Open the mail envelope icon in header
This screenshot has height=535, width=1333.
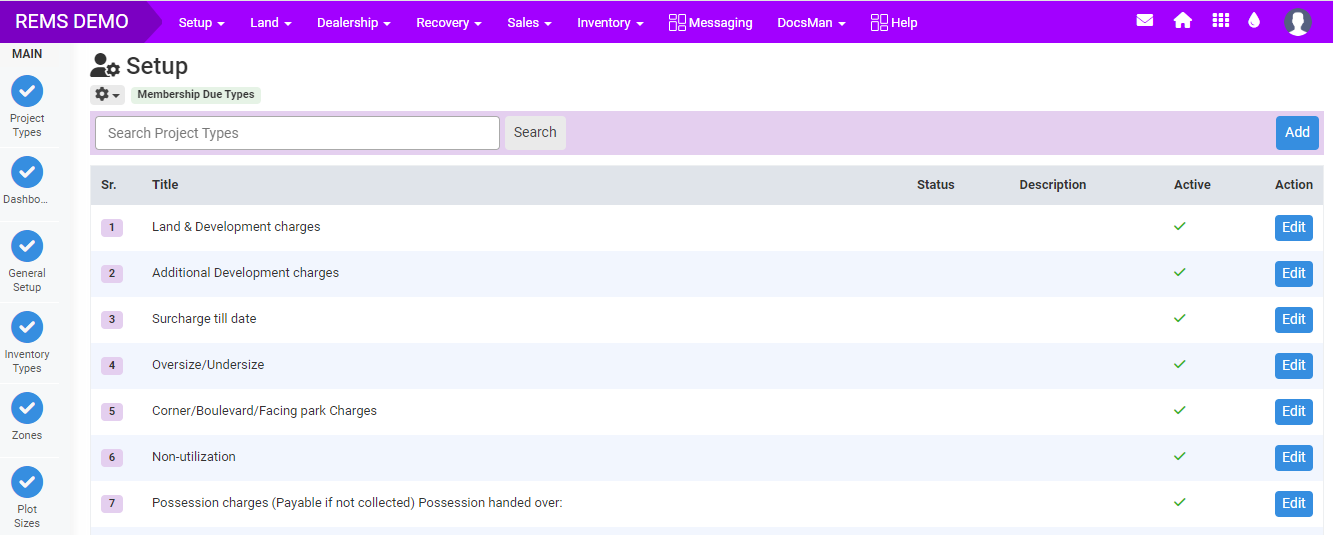(x=1145, y=21)
